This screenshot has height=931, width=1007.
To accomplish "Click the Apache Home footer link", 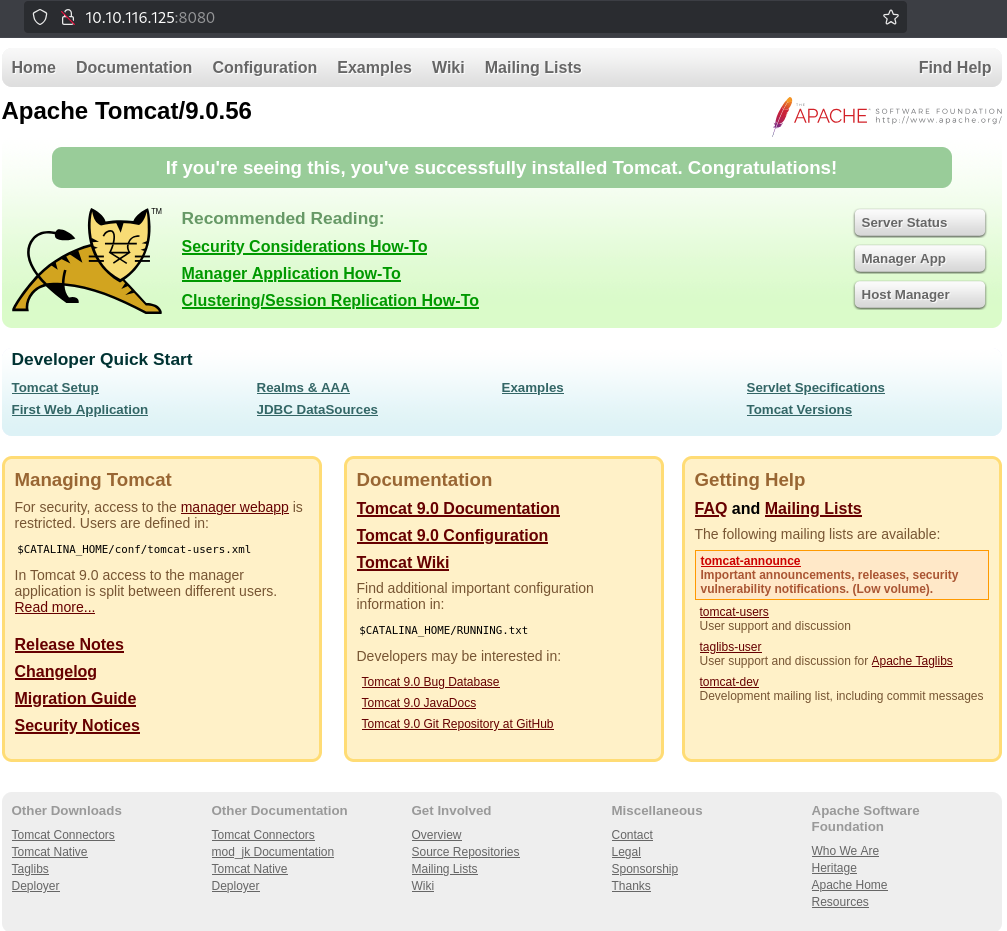I will pyautogui.click(x=849, y=885).
